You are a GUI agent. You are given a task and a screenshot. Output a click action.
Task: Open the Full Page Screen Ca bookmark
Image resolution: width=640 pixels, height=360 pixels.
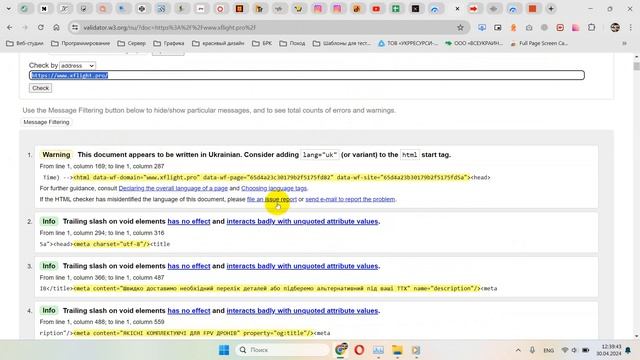click(x=539, y=43)
